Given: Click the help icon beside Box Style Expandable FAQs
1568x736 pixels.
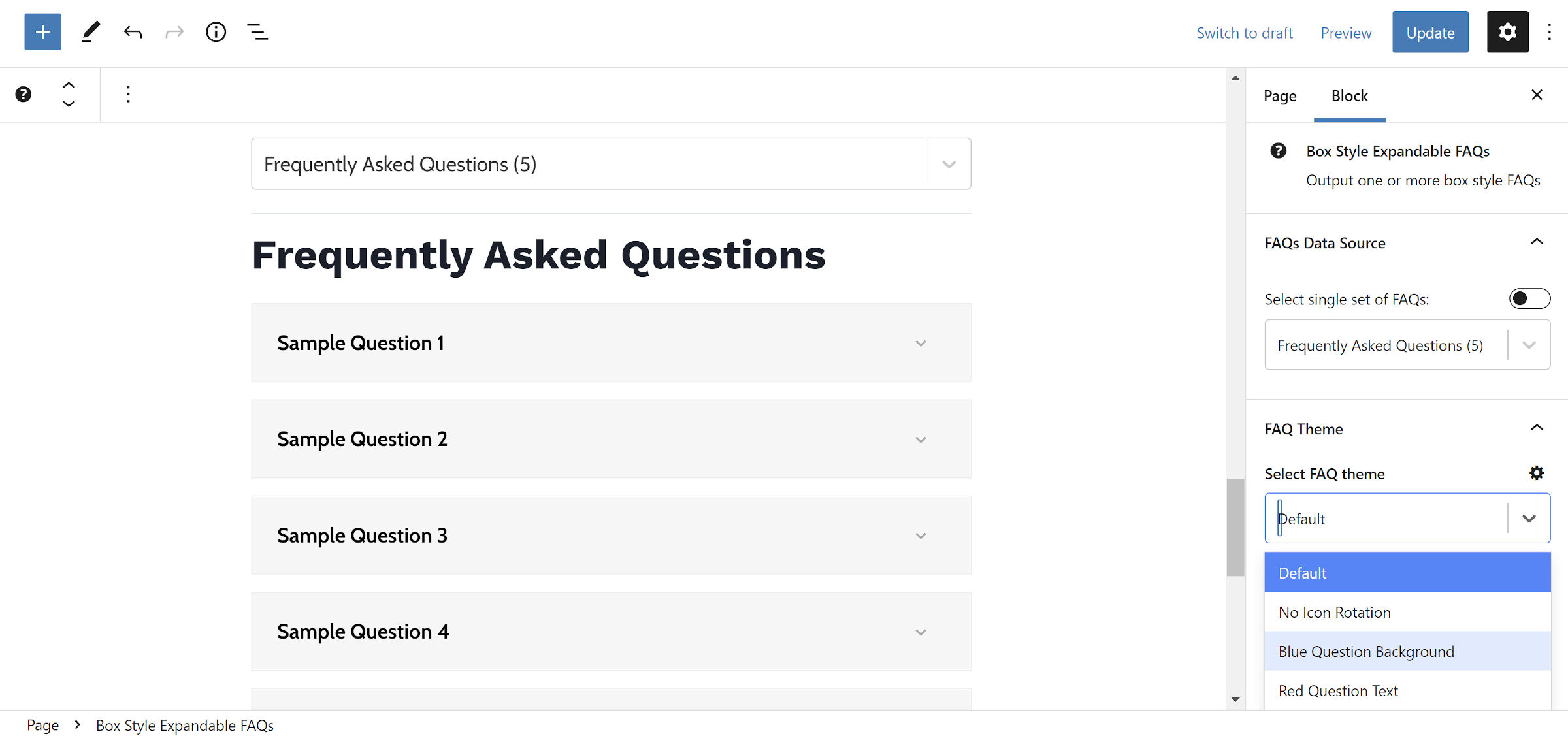Looking at the screenshot, I should point(1278,150).
